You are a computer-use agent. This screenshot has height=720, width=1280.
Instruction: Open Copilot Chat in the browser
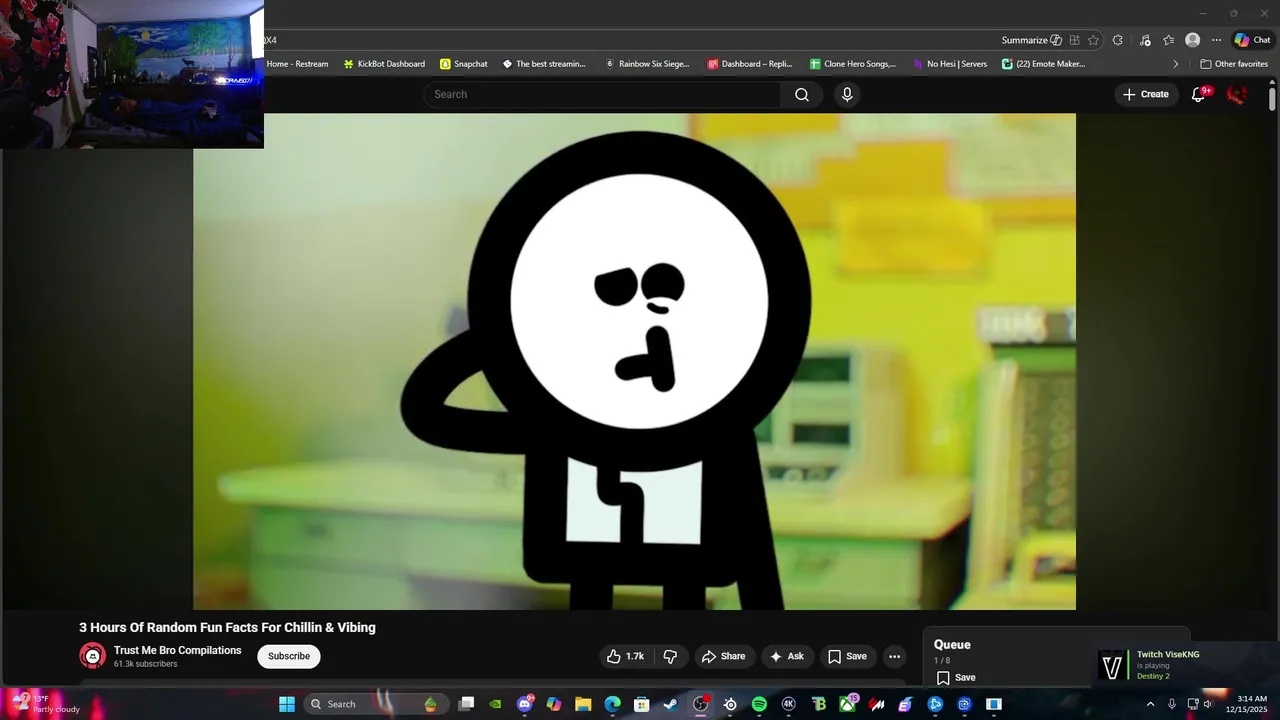pos(1252,40)
